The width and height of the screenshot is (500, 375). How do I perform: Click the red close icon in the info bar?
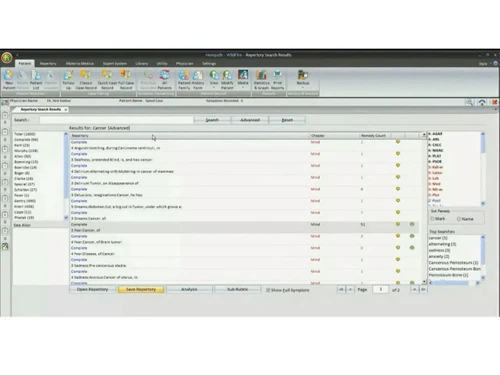[x=495, y=102]
